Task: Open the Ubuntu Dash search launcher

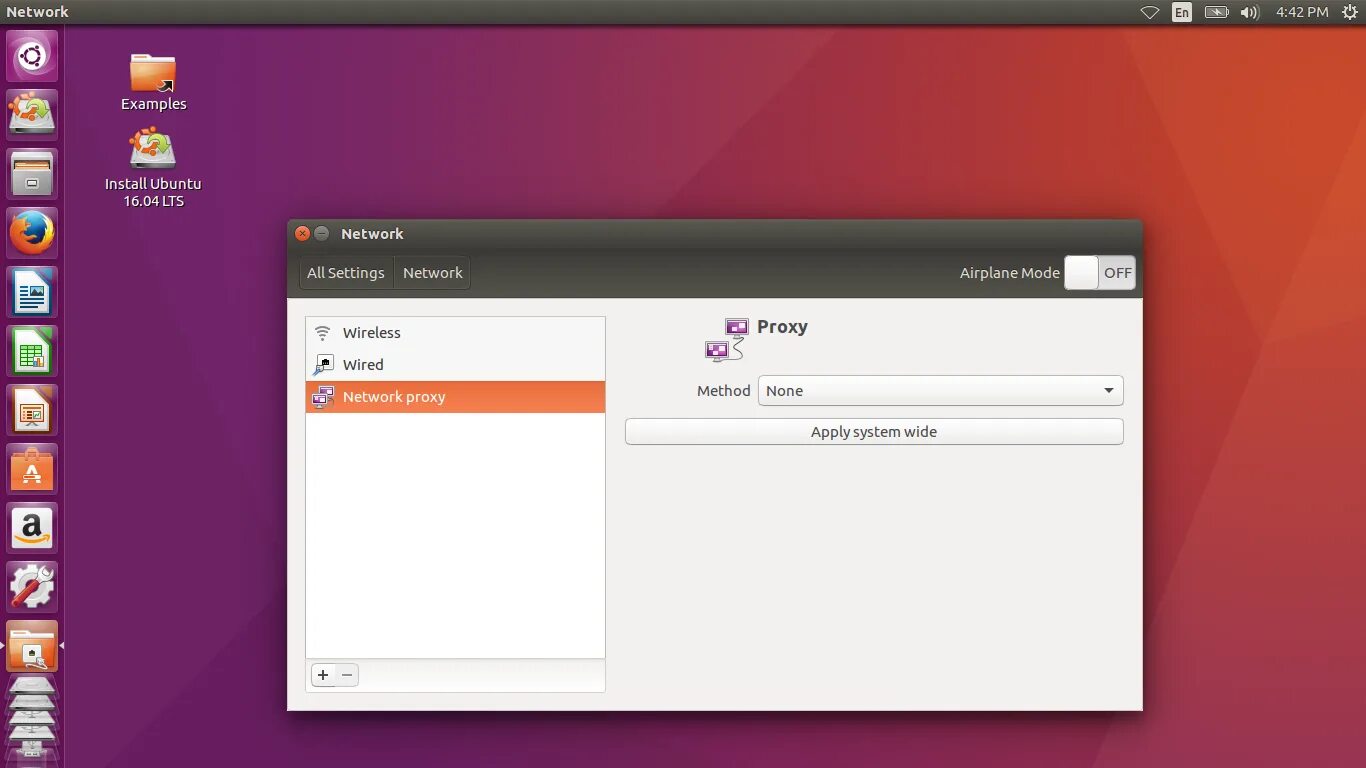Action: tap(32, 56)
